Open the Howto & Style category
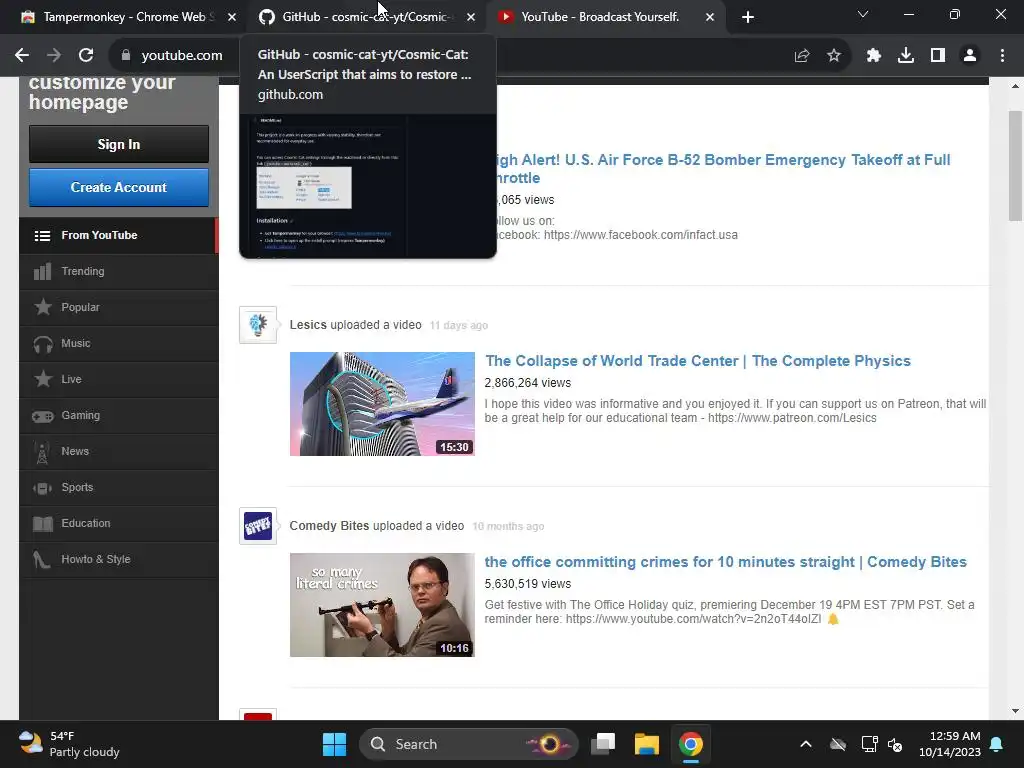This screenshot has width=1024, height=768. 119,559
